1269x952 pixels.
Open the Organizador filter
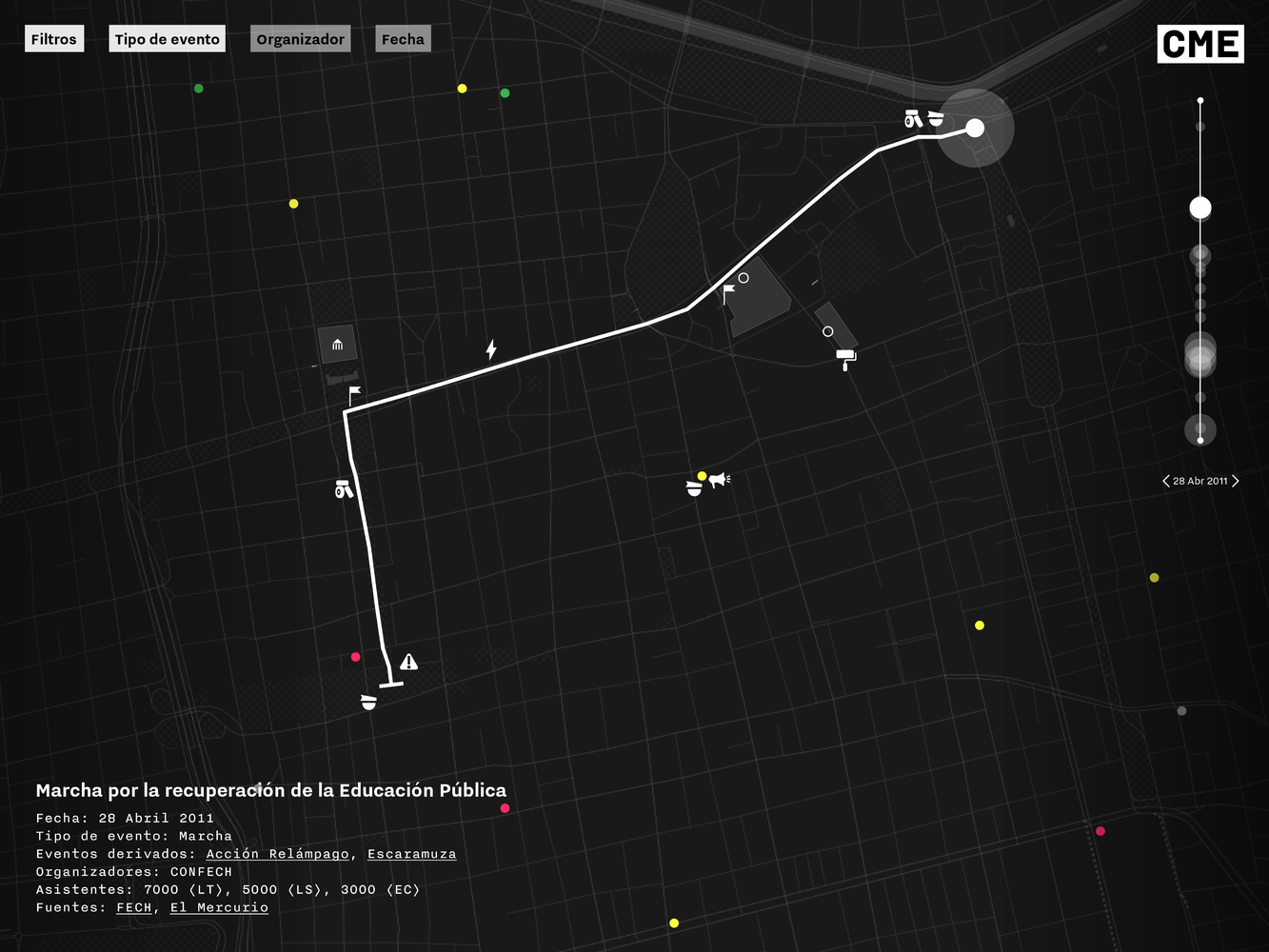[x=300, y=39]
